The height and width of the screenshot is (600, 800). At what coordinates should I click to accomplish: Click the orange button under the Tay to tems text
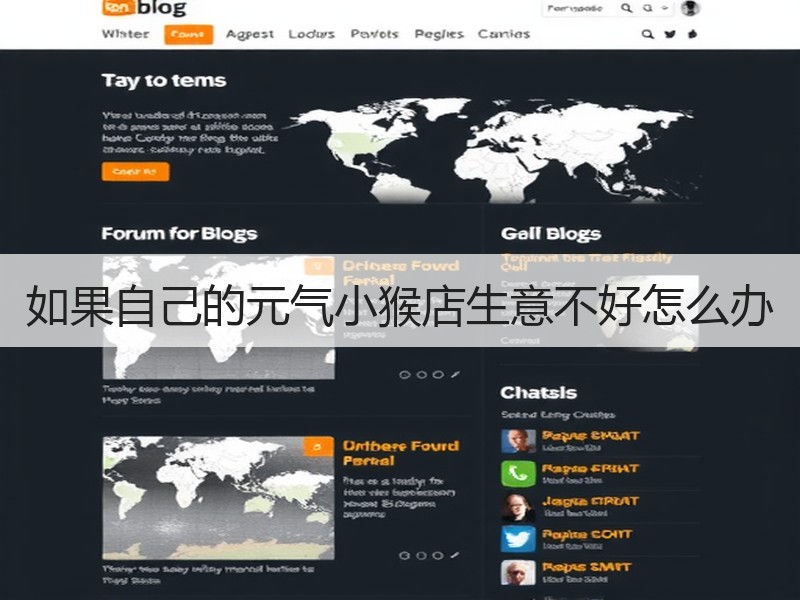pos(135,171)
